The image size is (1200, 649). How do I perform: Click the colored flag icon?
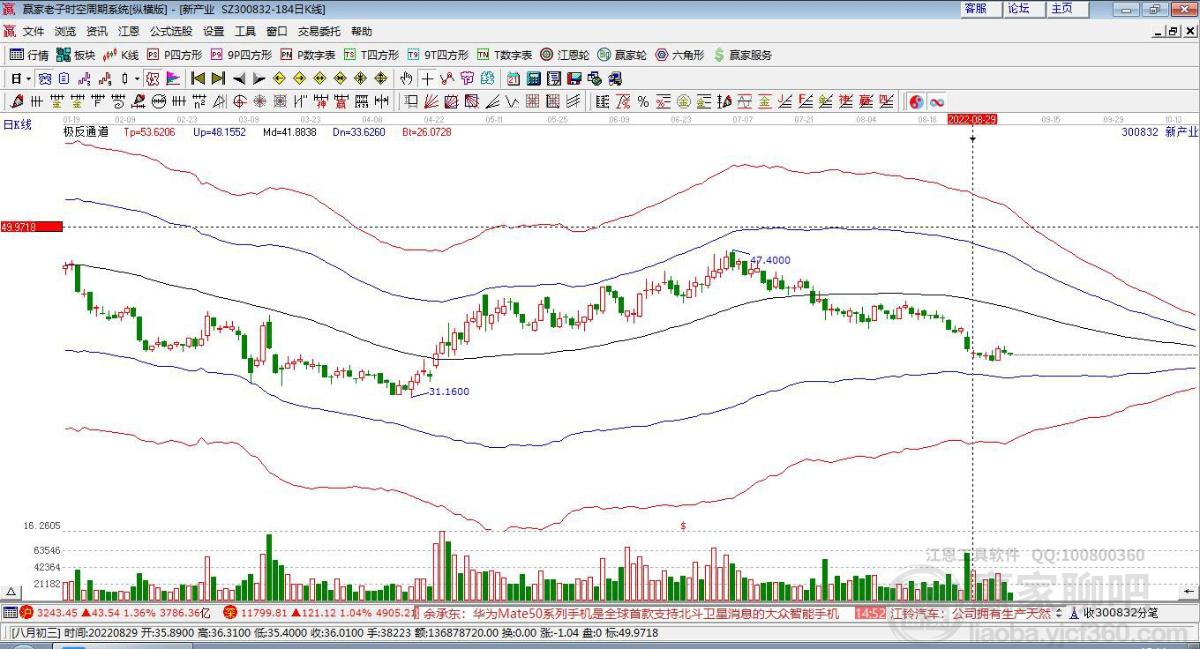(x=173, y=78)
